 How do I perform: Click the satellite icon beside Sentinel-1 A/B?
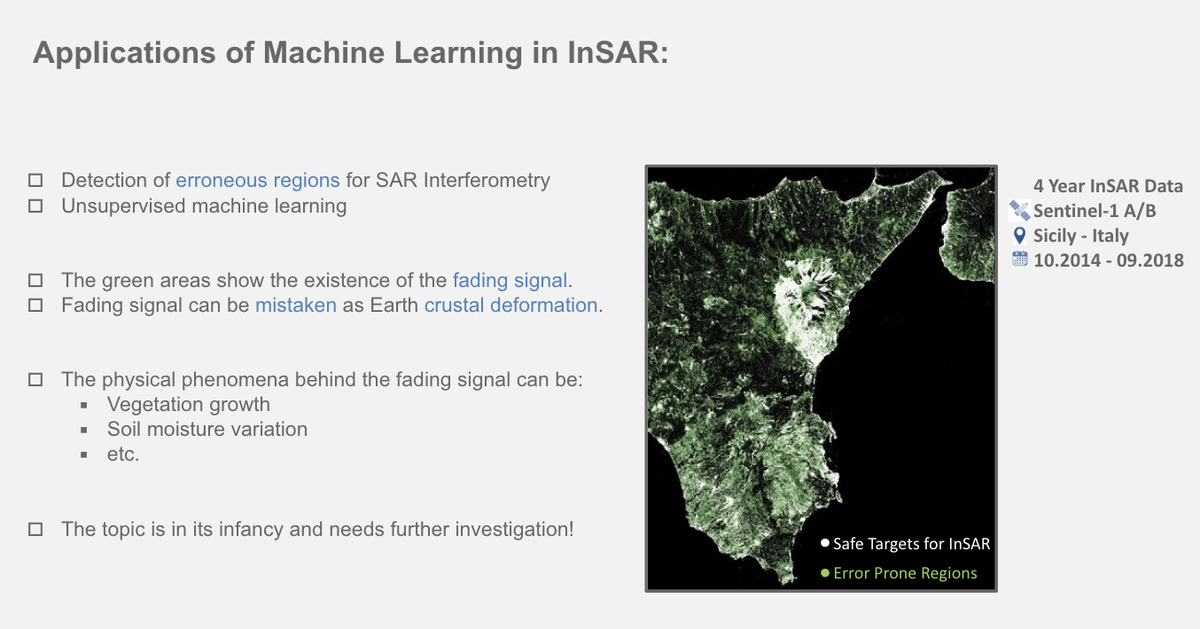tap(1020, 210)
